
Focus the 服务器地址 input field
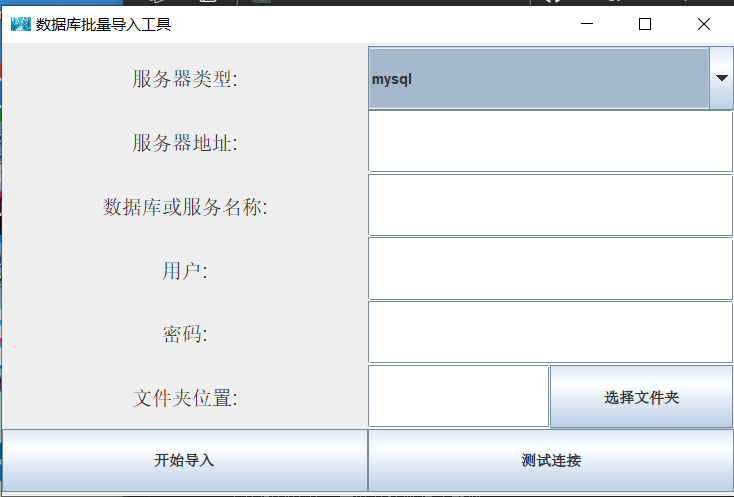click(550, 142)
